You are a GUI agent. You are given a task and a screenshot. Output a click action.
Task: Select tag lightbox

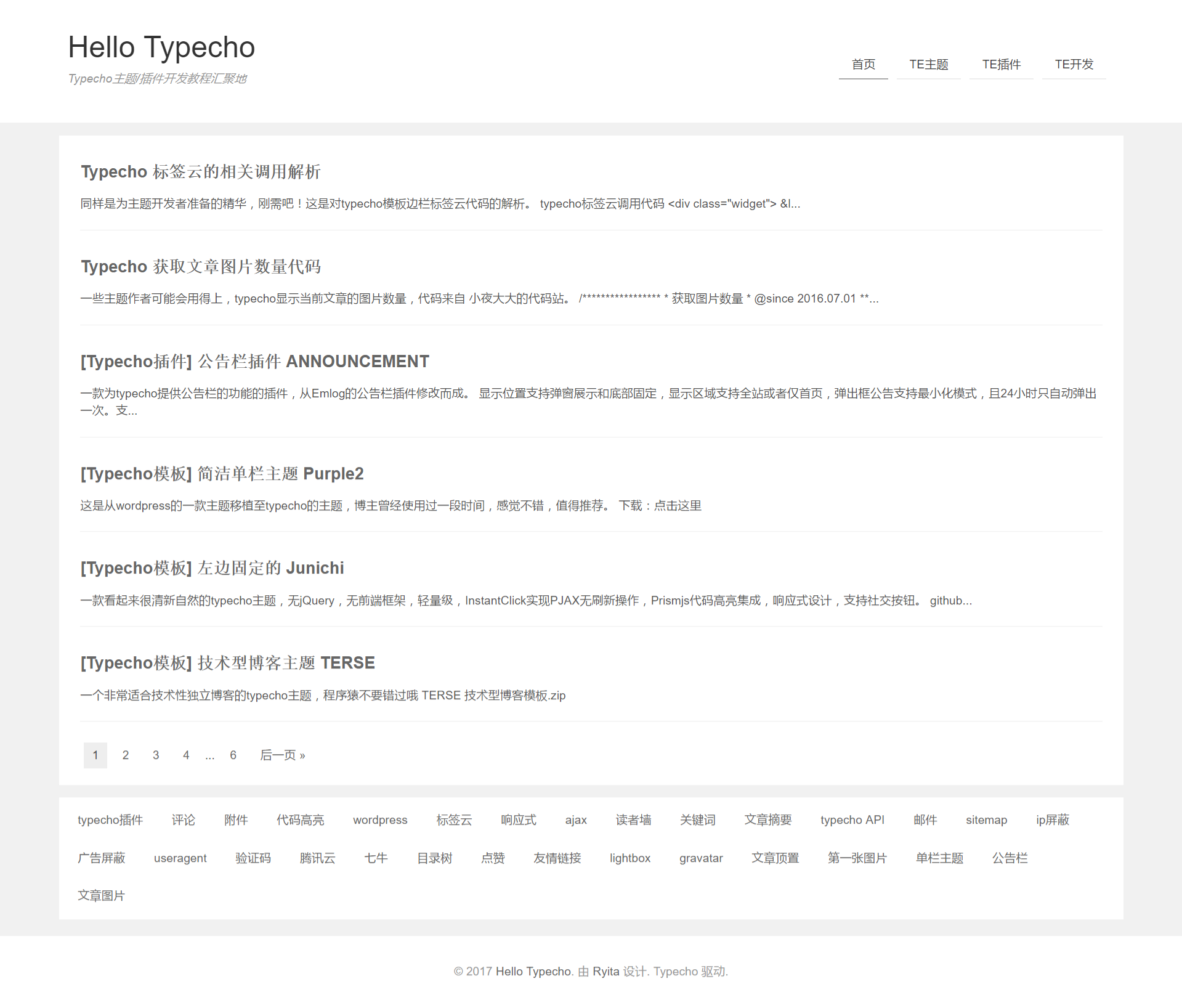coord(630,858)
